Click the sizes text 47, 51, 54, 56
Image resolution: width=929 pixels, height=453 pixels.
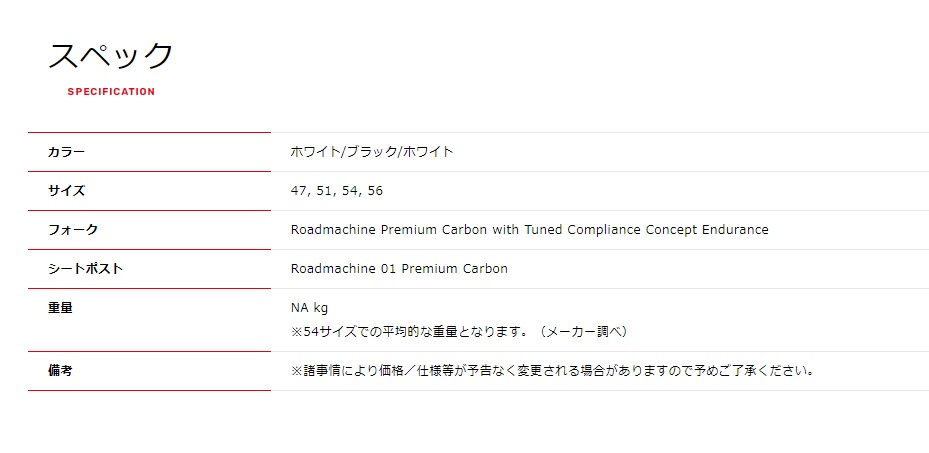[x=337, y=191]
